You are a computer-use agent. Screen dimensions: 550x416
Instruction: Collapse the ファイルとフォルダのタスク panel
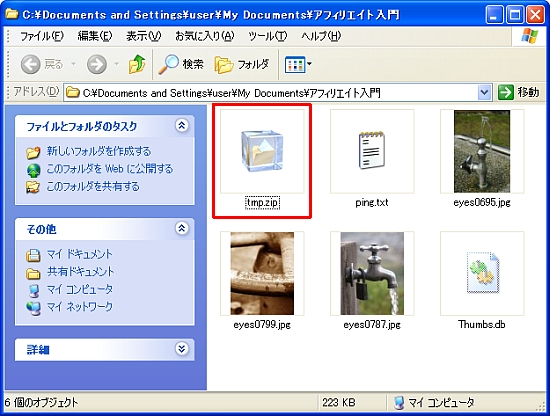click(182, 125)
